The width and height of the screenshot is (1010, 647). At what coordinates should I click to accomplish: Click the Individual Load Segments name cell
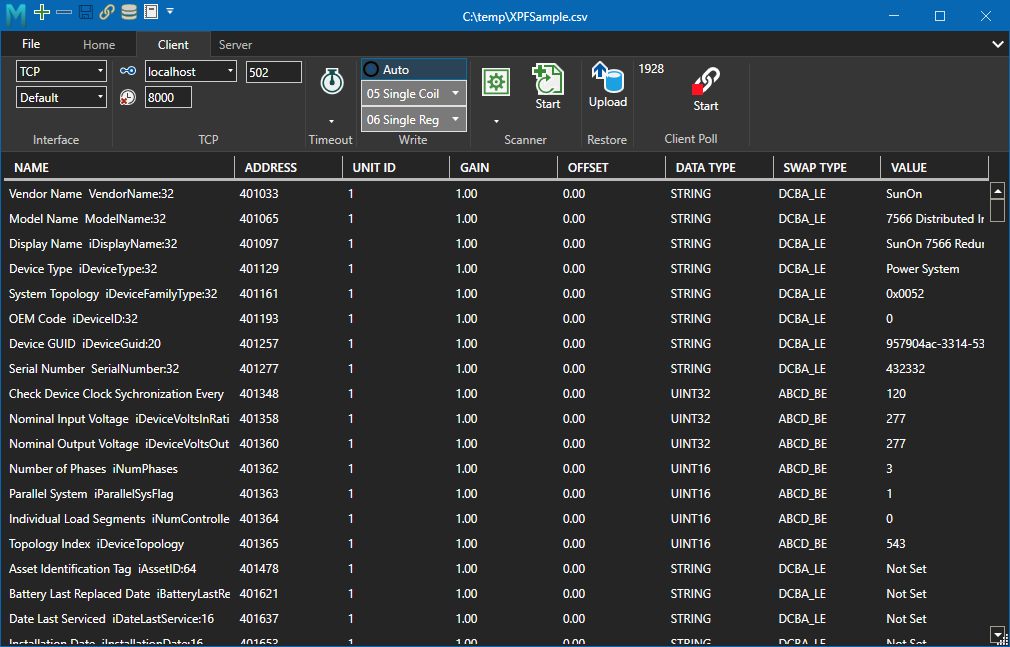click(119, 519)
